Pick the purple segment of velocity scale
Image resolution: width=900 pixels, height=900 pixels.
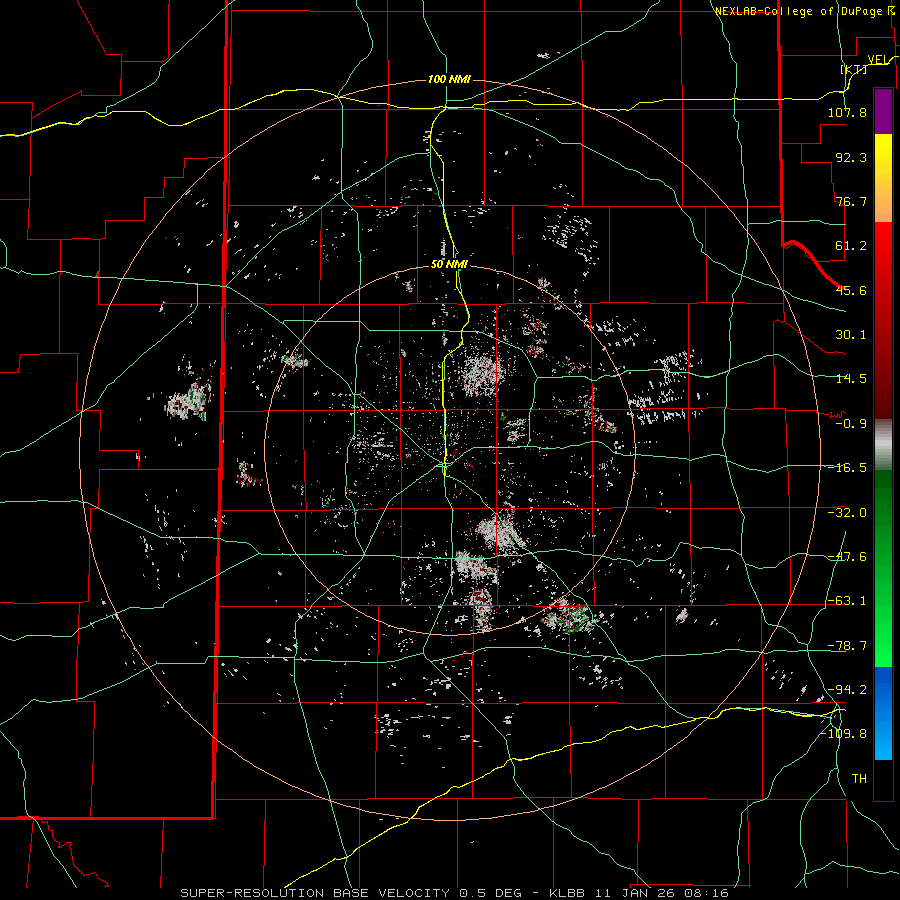883,111
